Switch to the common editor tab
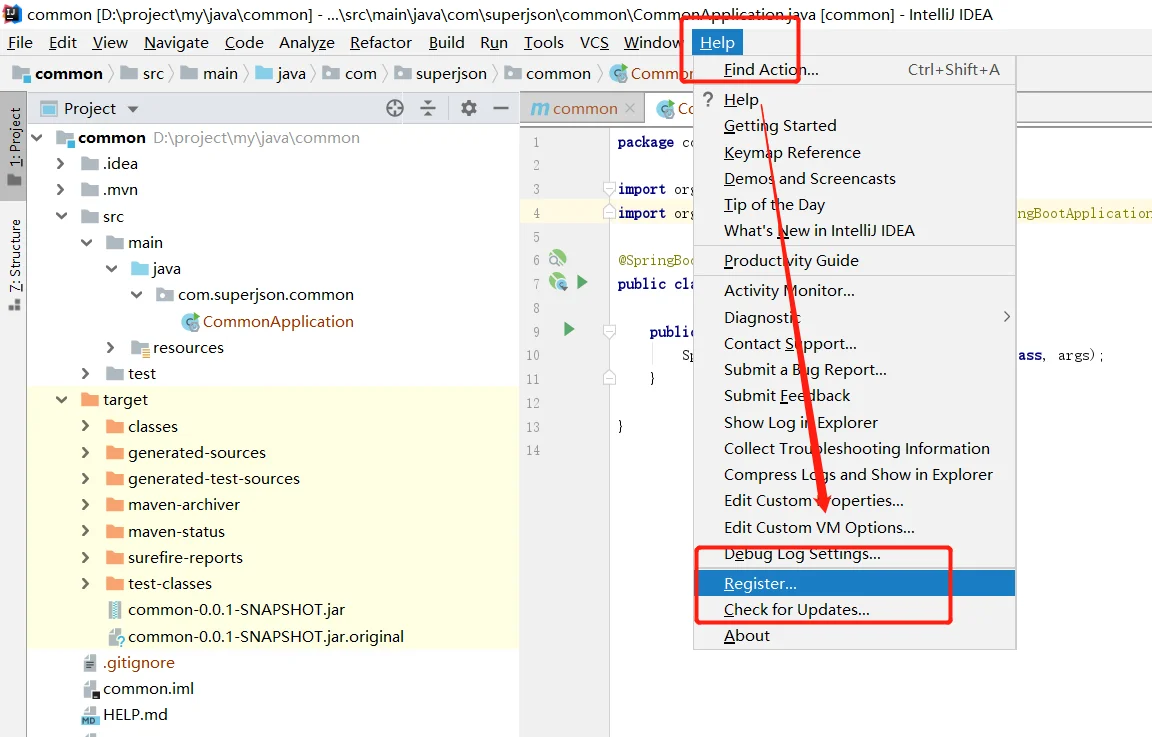1152x737 pixels. click(584, 108)
